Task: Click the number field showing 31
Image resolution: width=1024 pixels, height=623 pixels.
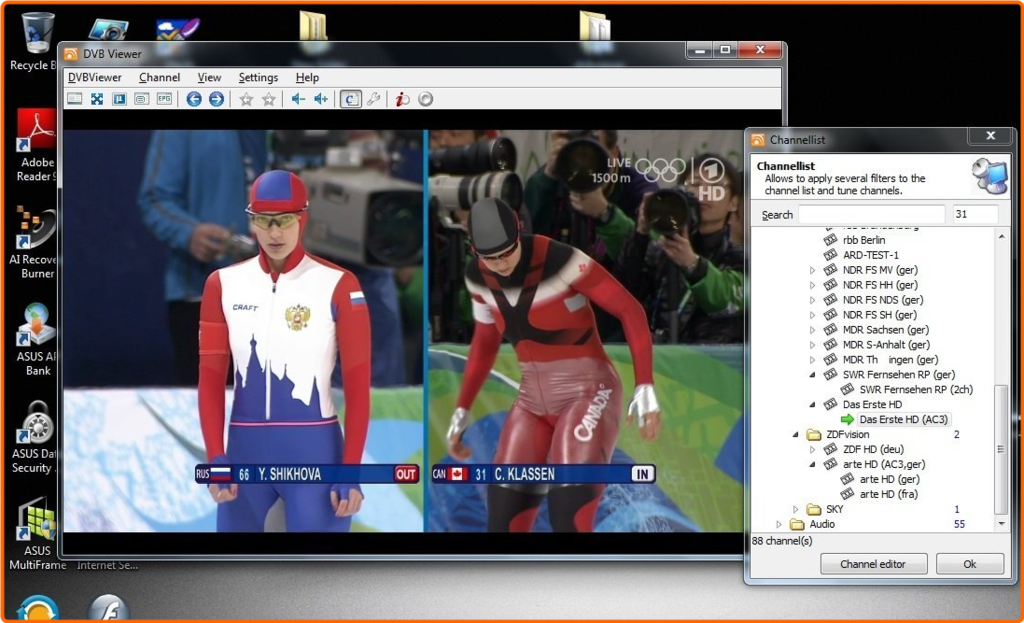Action: pyautogui.click(x=975, y=214)
